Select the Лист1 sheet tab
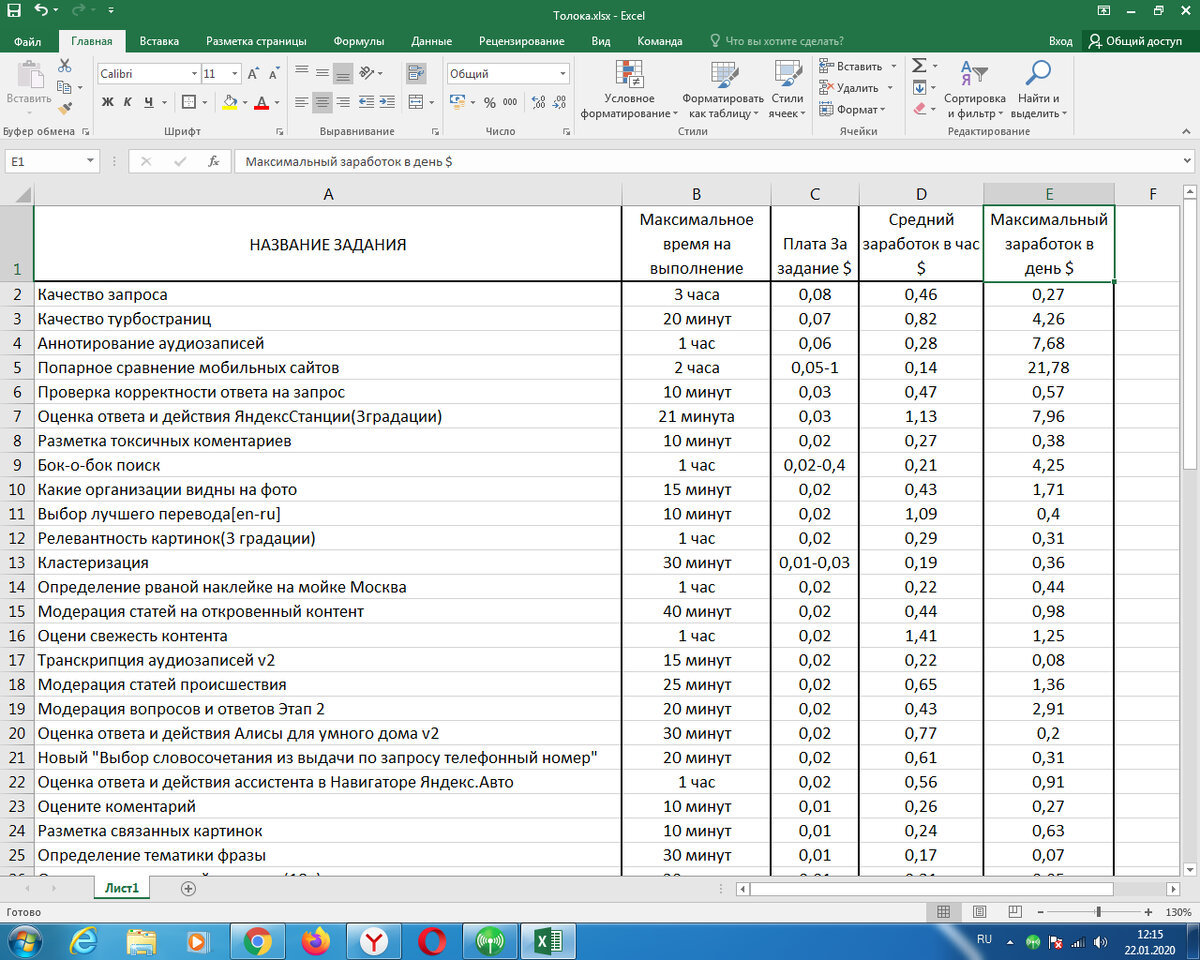 122,888
